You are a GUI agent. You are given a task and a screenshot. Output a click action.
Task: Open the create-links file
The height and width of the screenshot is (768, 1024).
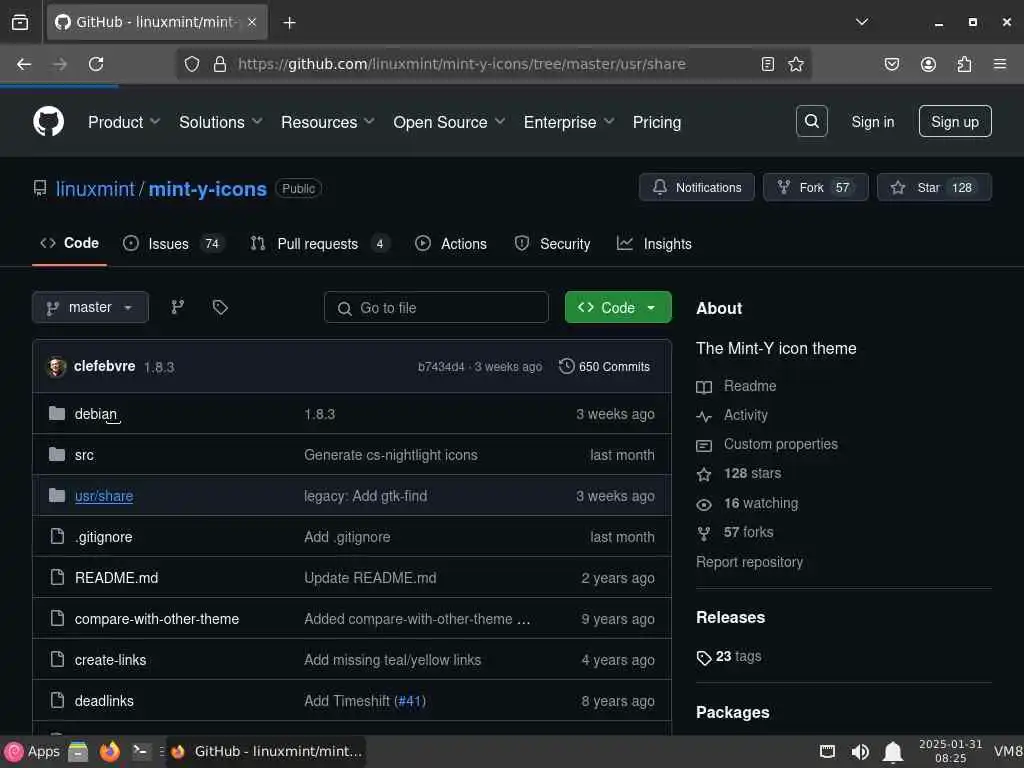point(110,660)
